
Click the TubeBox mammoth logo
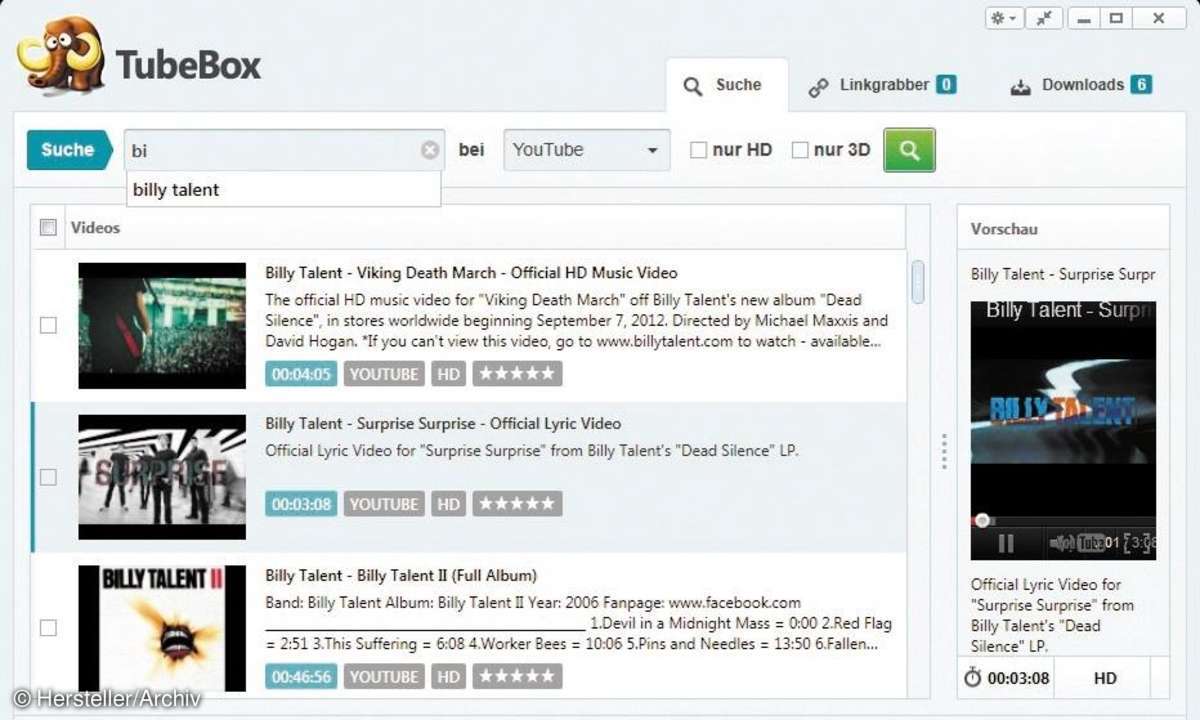[x=60, y=58]
